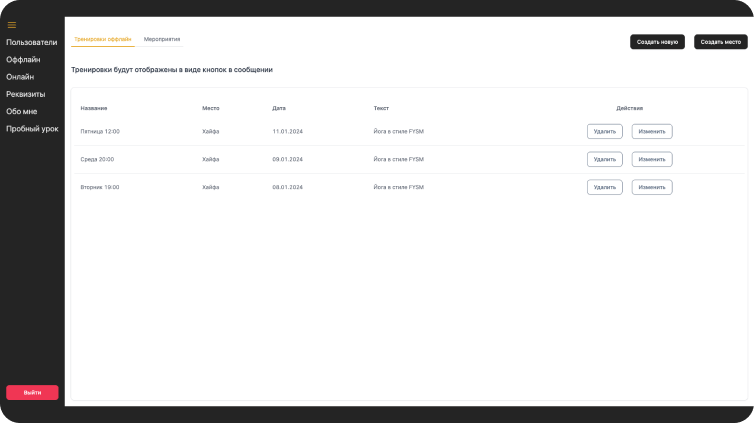754x423 pixels.
Task: Edit the Пятница 12:00 training
Action: click(651, 131)
